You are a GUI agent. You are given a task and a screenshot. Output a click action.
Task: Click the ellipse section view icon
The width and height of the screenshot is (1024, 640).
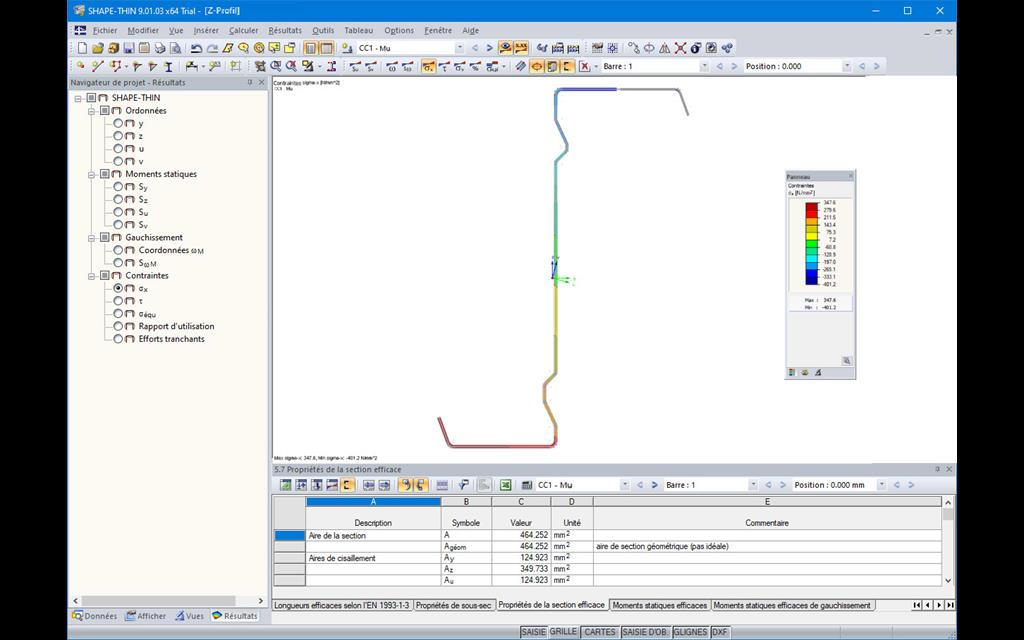(x=537, y=66)
